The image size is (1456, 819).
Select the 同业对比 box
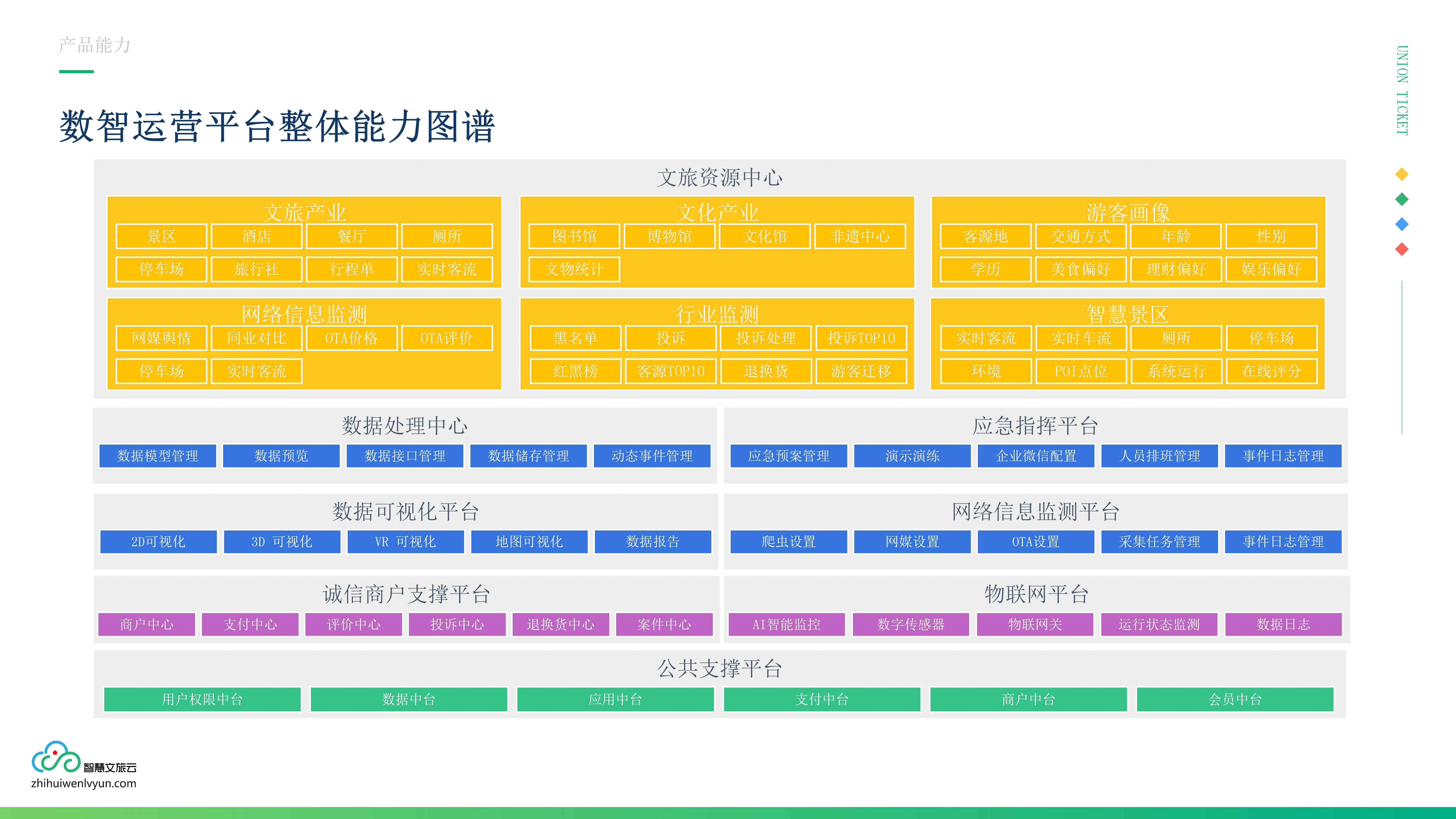coord(257,338)
